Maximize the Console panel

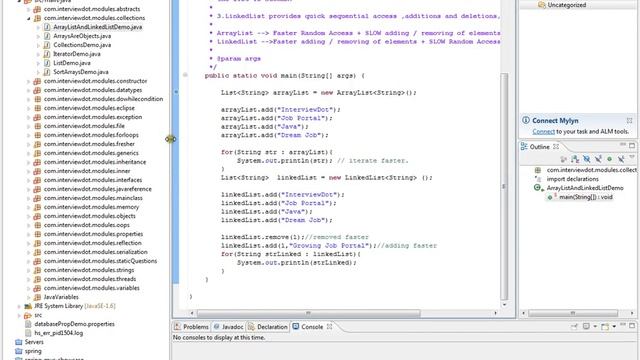[632, 325]
